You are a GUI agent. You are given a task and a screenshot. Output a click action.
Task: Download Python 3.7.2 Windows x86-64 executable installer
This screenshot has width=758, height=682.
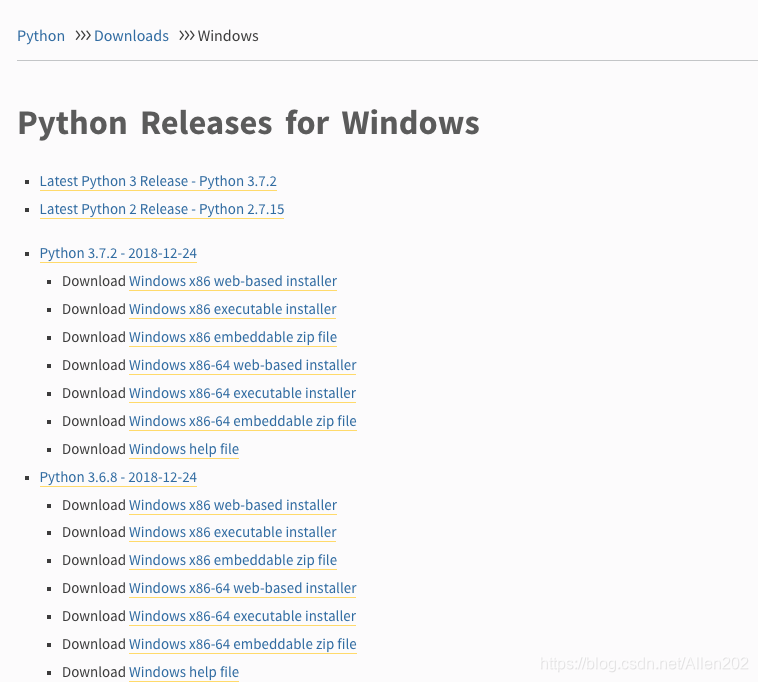coord(242,393)
